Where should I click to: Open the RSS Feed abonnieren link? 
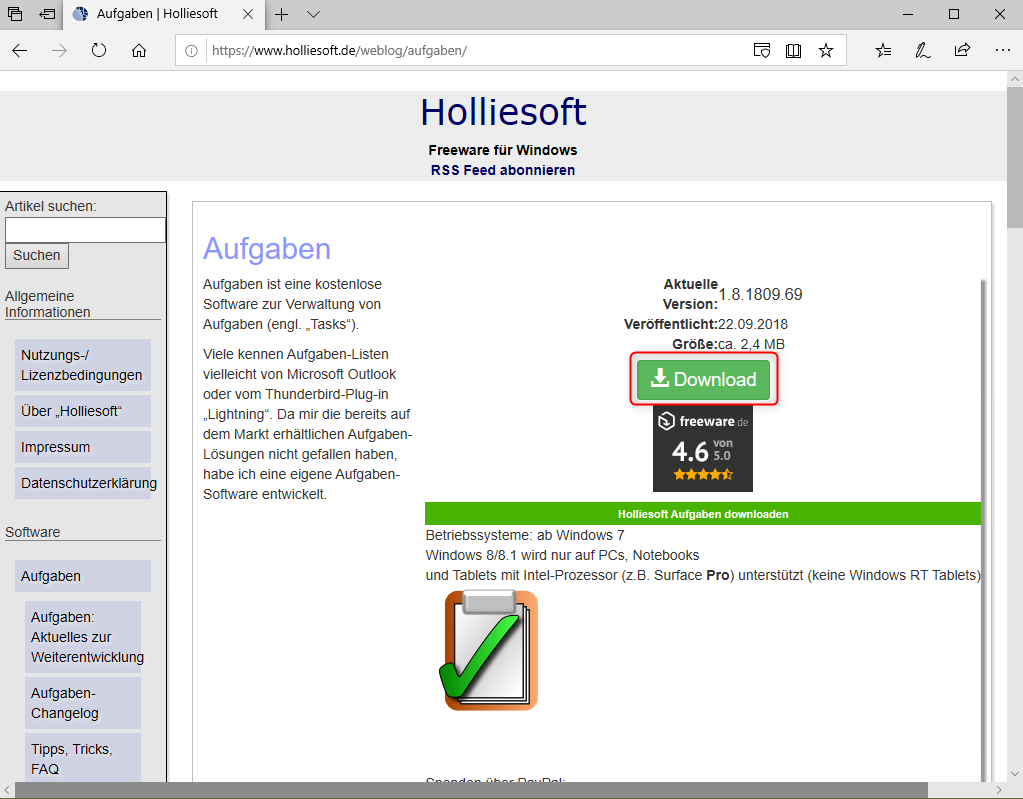click(x=502, y=170)
